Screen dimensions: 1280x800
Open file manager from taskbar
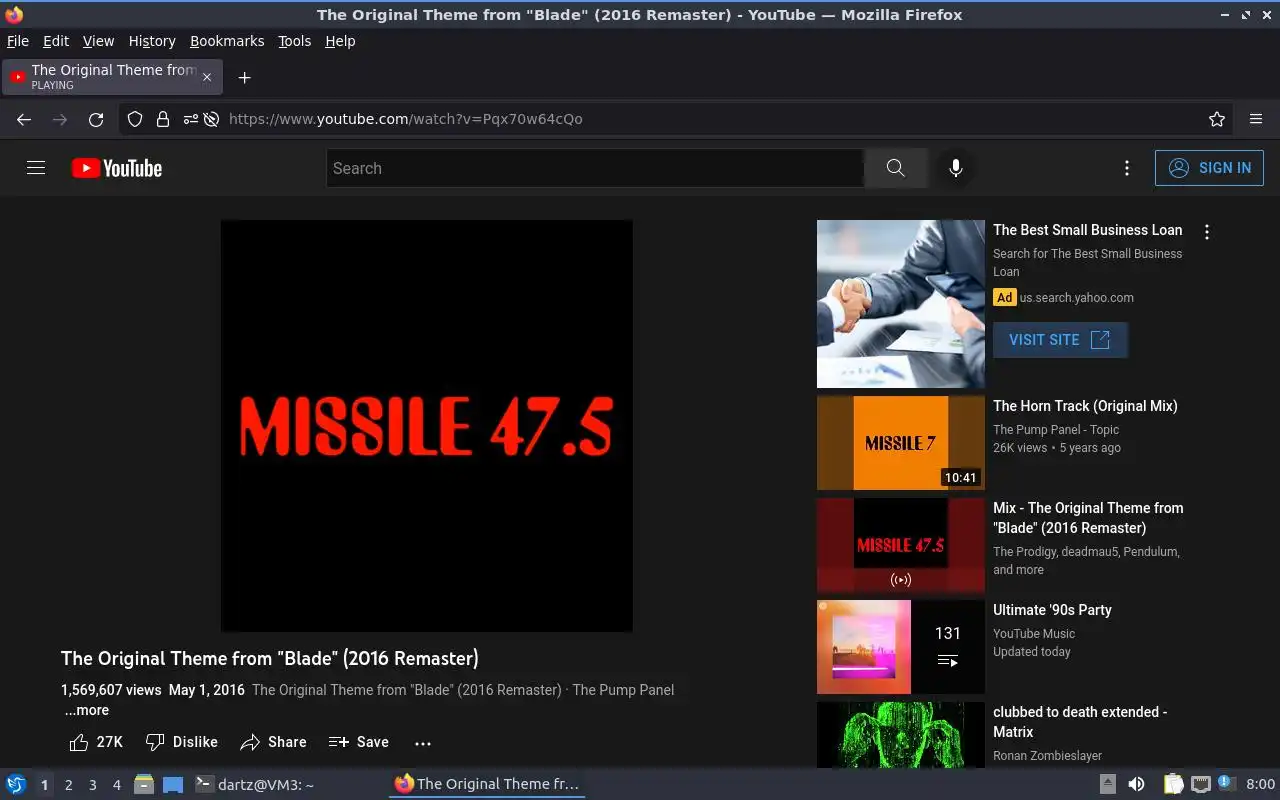click(144, 784)
